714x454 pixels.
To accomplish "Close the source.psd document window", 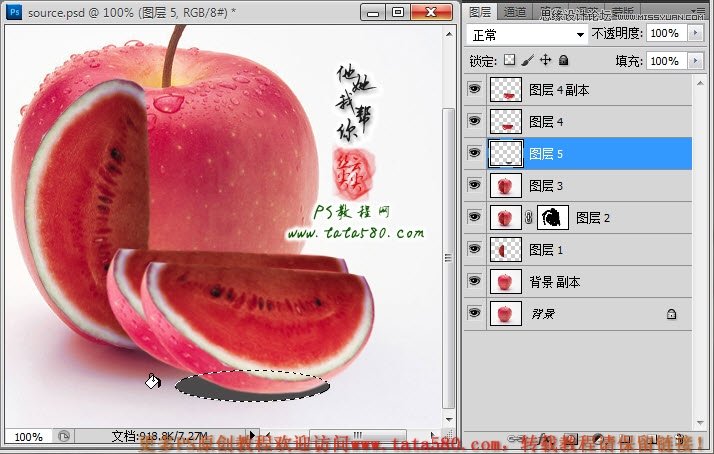I will [431, 12].
